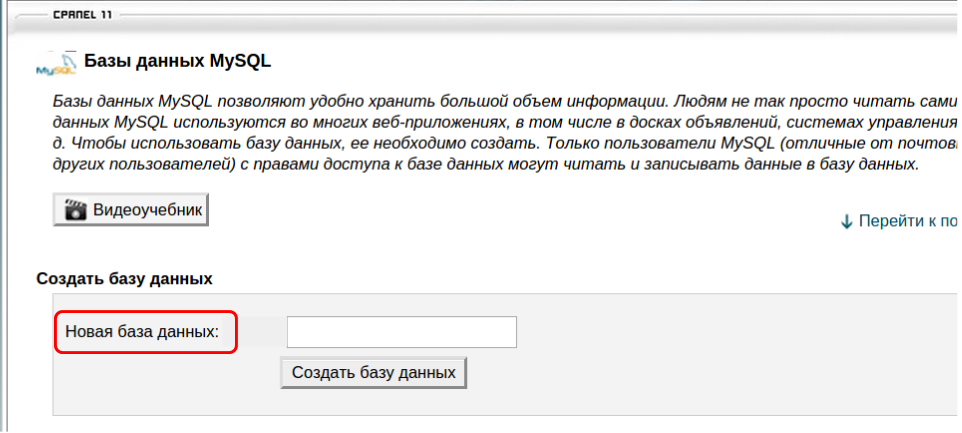This screenshot has width=962, height=433.
Task: Open the Видеоучебник video tutorial
Action: click(x=131, y=211)
